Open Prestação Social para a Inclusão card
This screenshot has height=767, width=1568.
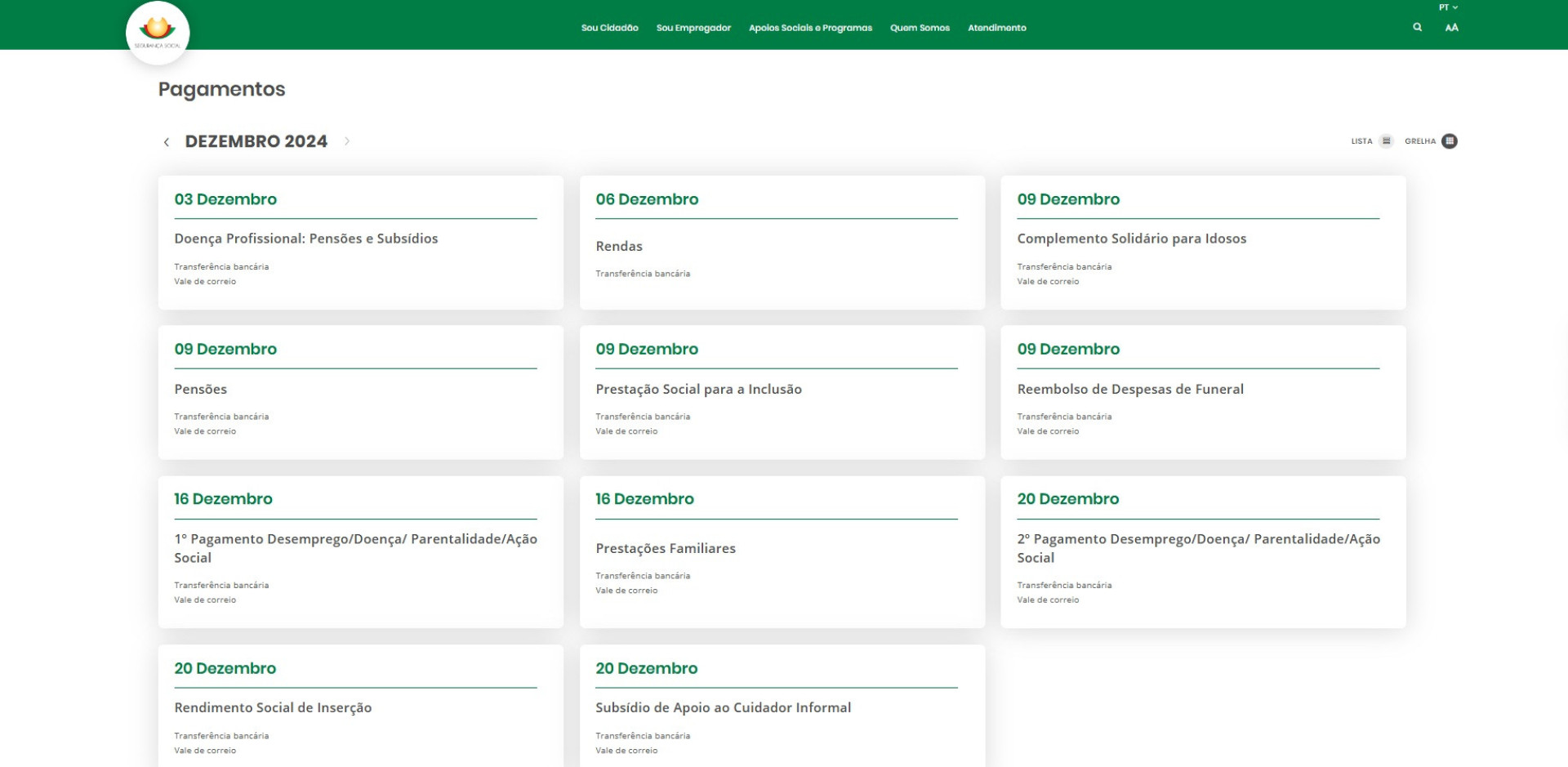[x=782, y=393]
